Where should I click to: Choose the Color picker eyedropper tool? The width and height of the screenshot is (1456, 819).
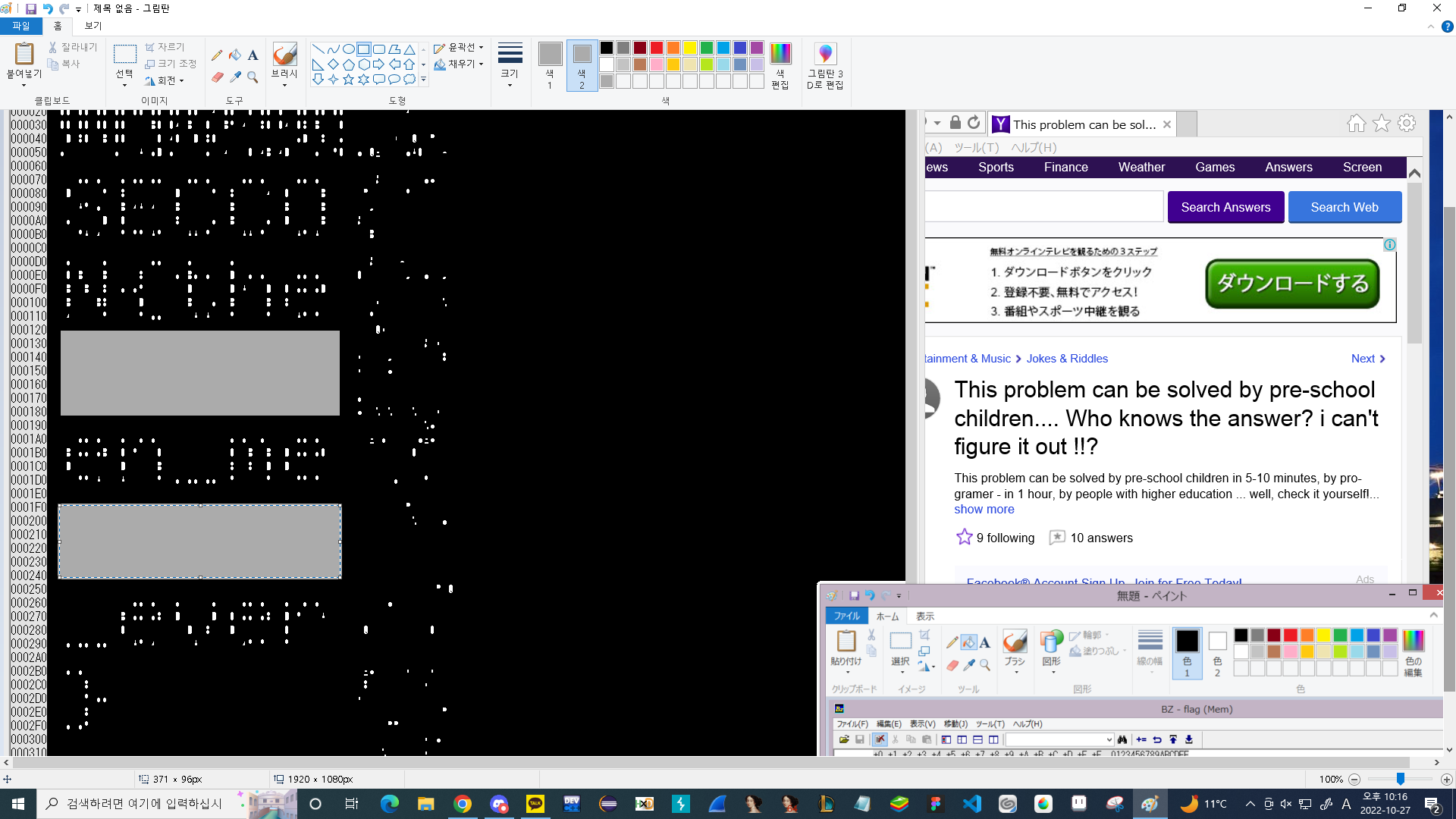[235, 77]
